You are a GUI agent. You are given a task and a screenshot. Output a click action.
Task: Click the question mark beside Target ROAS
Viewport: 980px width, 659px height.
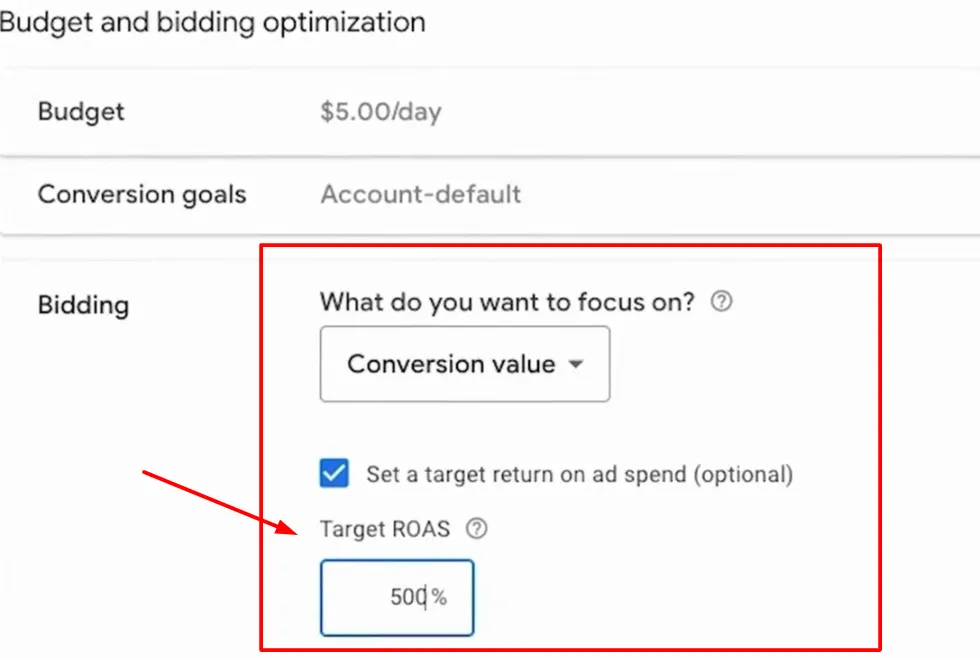pyautogui.click(x=477, y=529)
